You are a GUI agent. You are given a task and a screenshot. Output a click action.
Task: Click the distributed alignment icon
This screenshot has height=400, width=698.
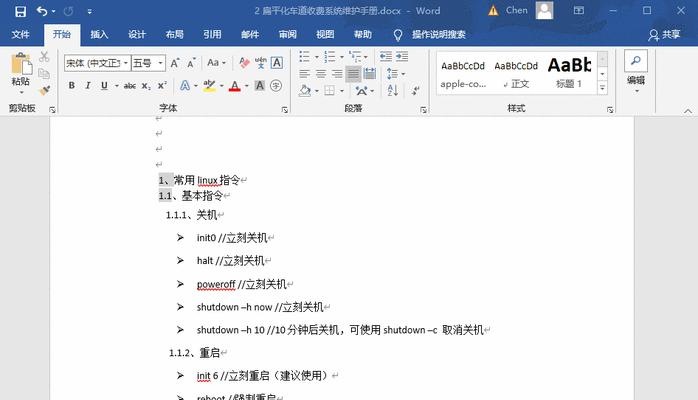(369, 73)
